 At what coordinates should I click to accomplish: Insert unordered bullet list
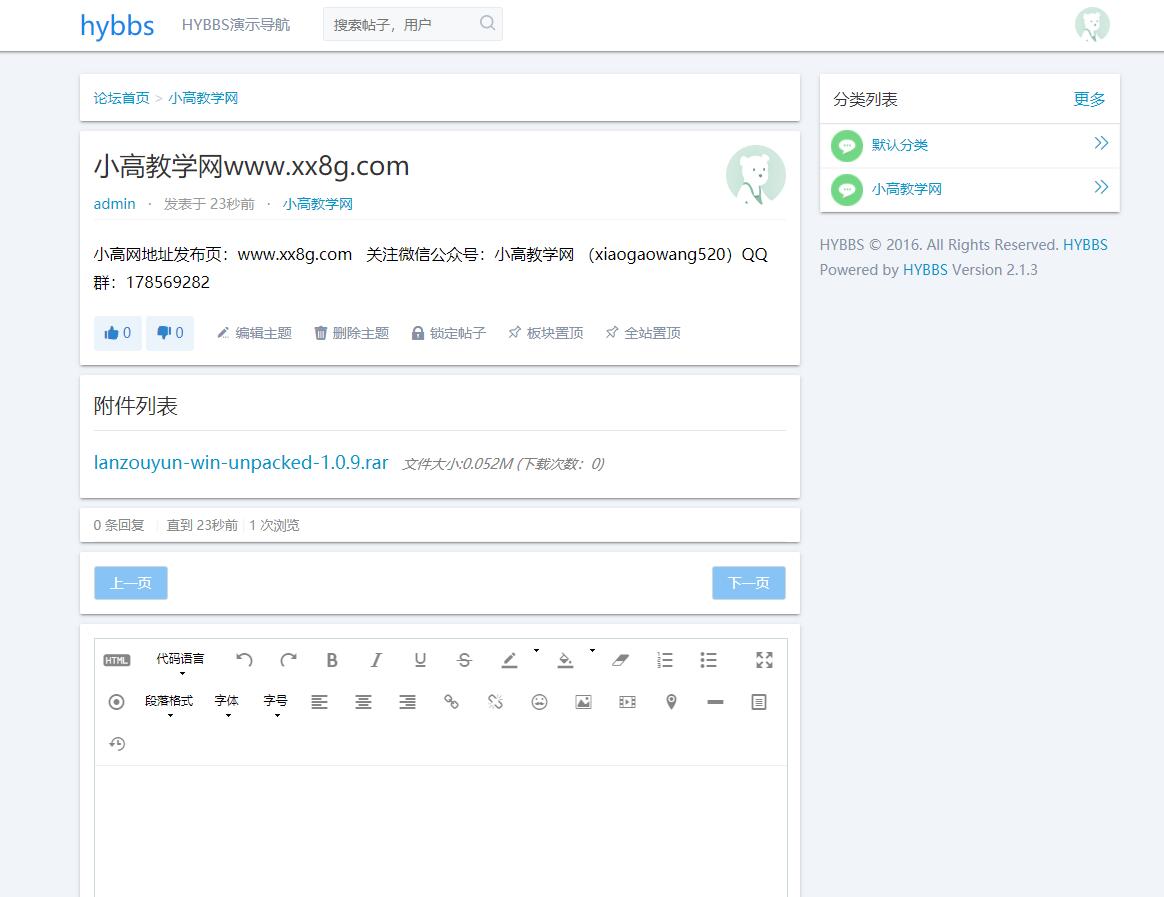708,659
